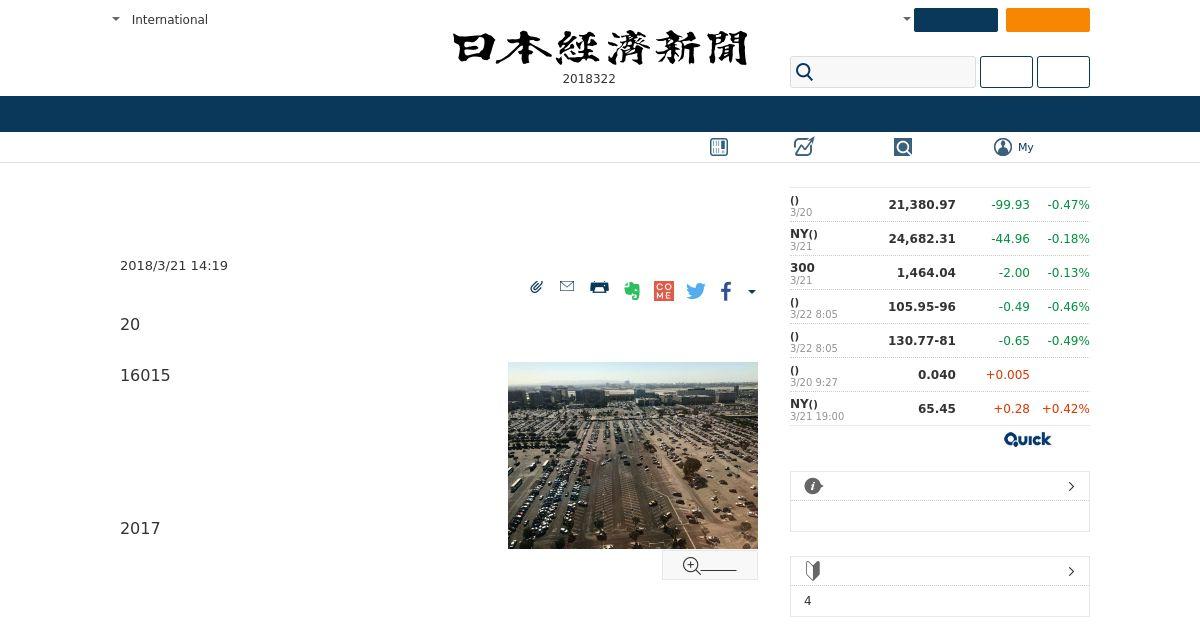This screenshot has width=1200, height=630.
Task: Click the -99.93 change value
Action: pos(1010,205)
